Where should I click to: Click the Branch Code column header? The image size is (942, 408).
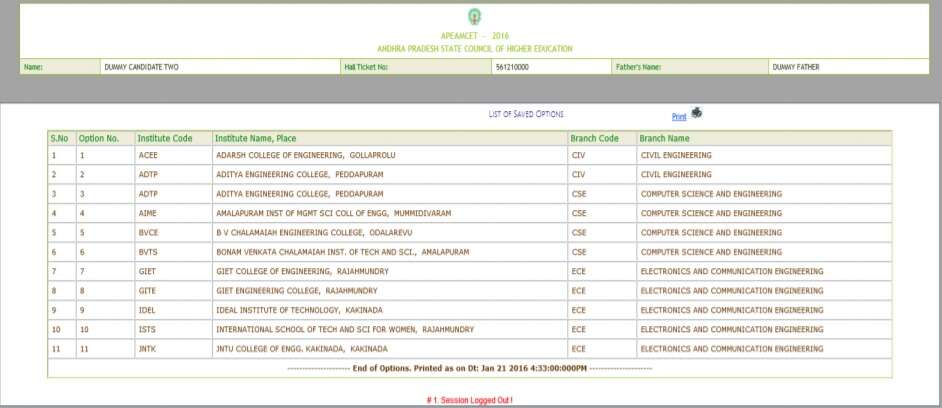594,138
